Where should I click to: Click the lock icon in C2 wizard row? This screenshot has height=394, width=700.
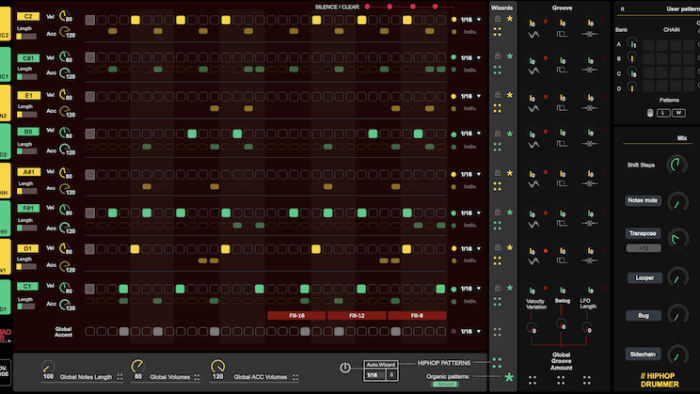pyautogui.click(x=498, y=19)
